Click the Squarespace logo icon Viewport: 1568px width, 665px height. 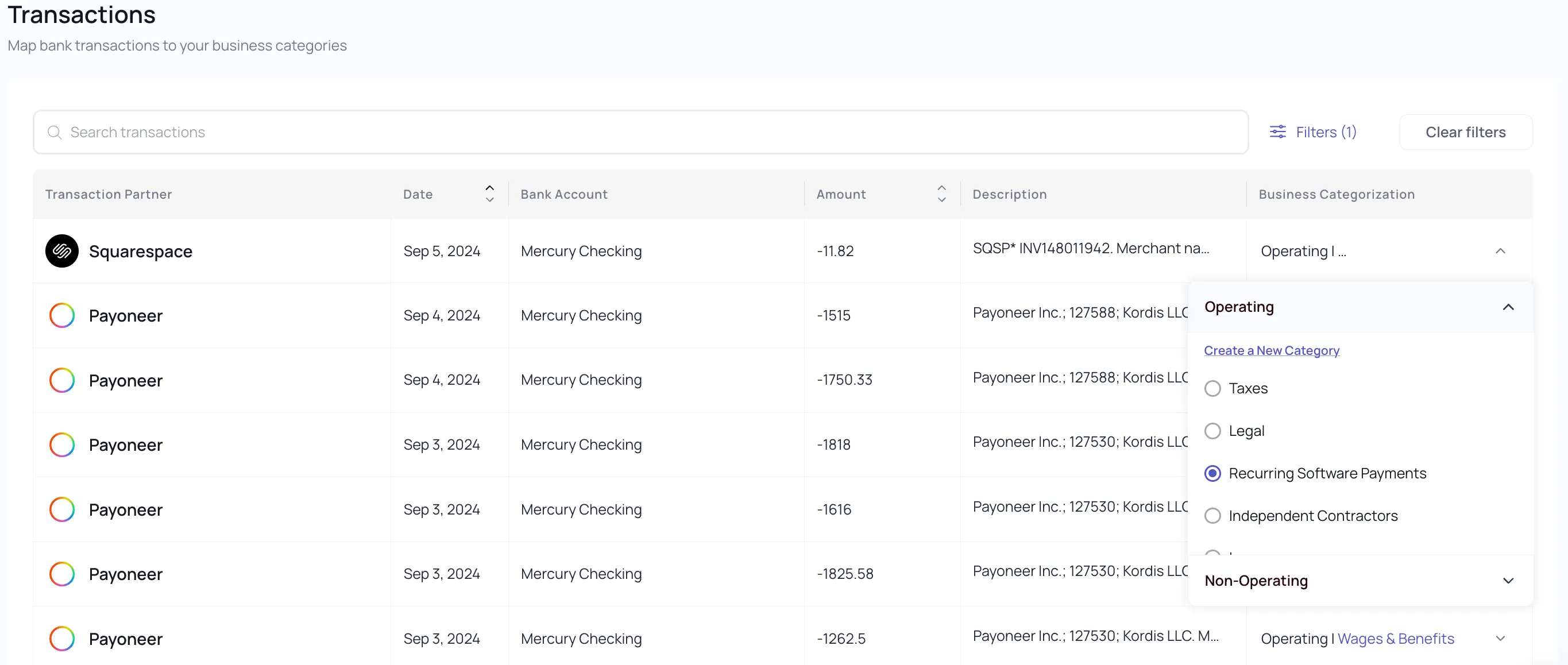click(62, 251)
